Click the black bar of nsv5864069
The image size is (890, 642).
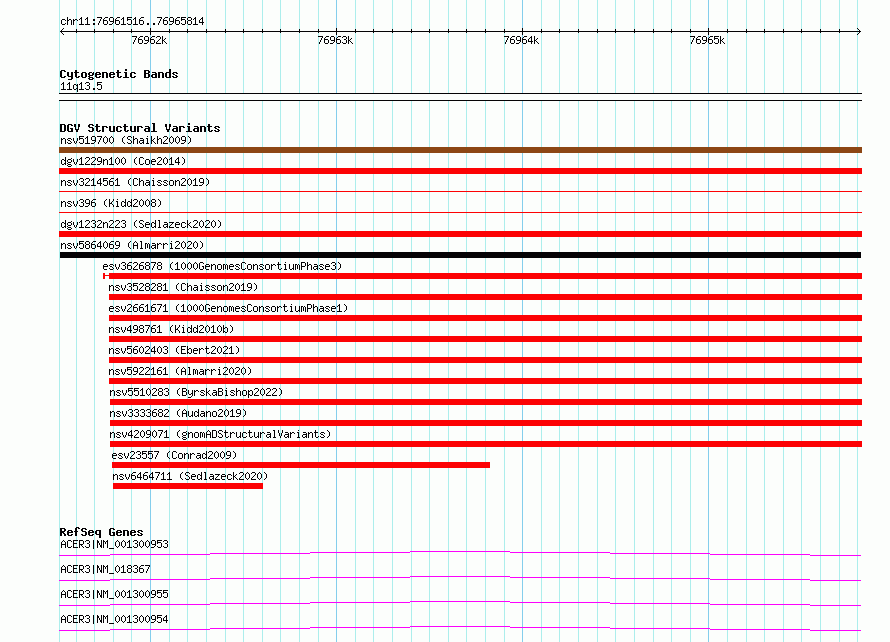tap(460, 255)
